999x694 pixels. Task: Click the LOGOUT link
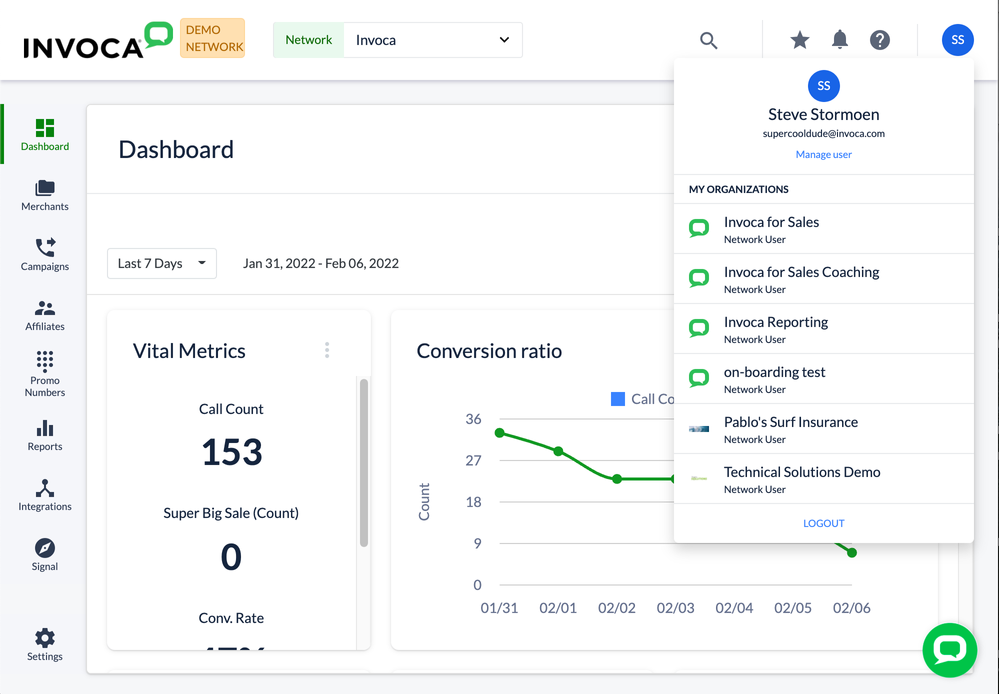click(824, 523)
